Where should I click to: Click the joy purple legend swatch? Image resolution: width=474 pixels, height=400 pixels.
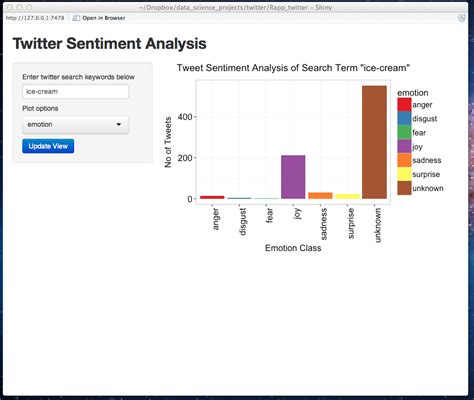point(404,147)
